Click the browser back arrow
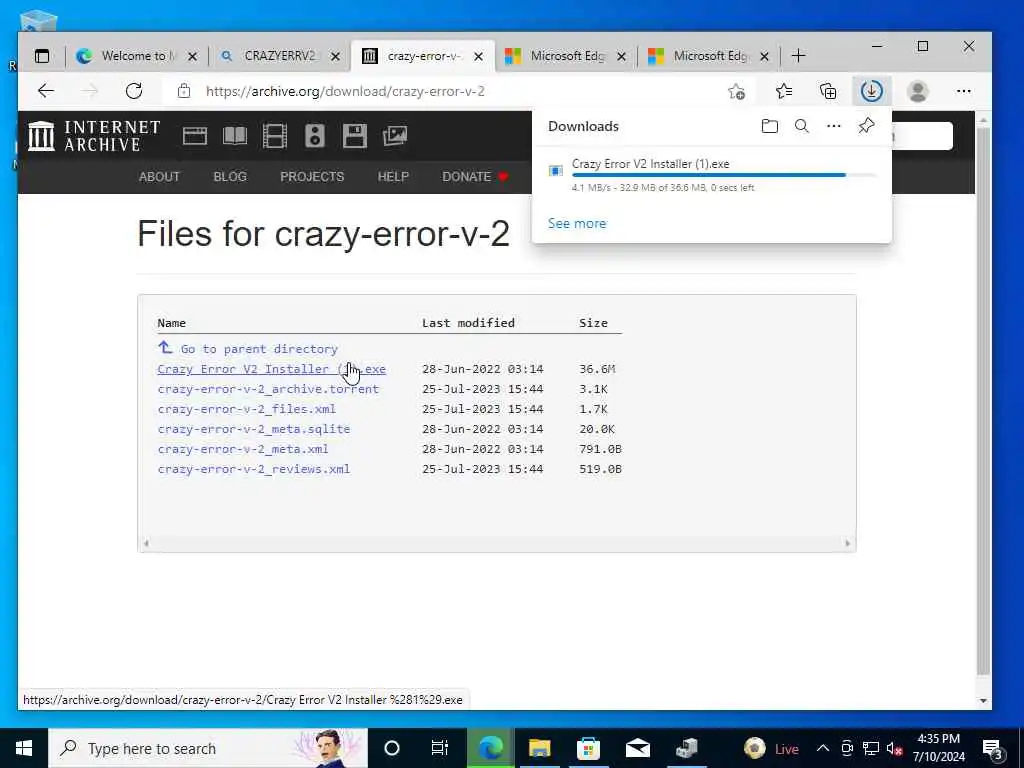1024x768 pixels. pos(46,91)
